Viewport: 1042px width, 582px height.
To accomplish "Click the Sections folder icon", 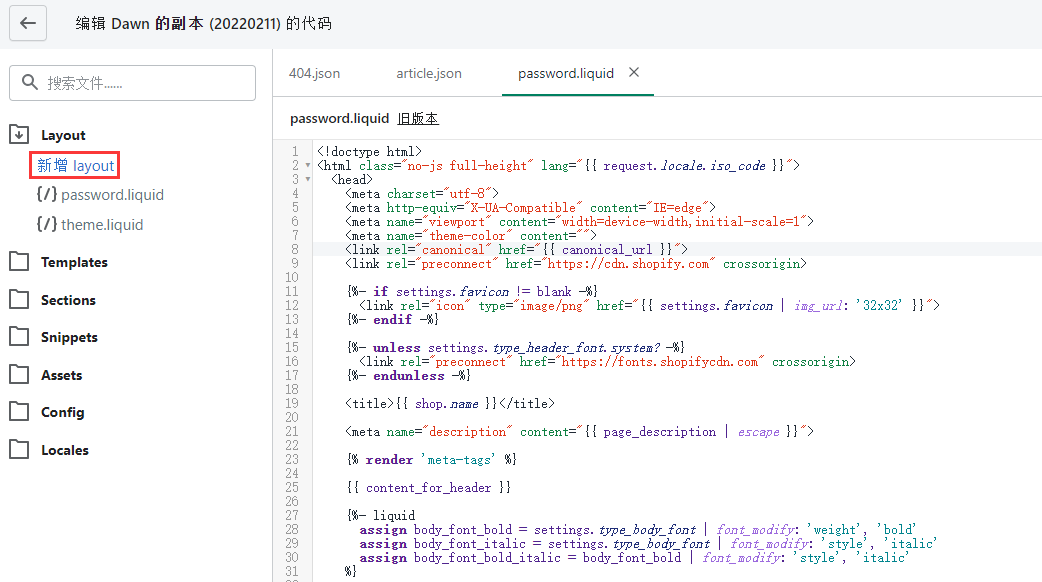I will 19,300.
